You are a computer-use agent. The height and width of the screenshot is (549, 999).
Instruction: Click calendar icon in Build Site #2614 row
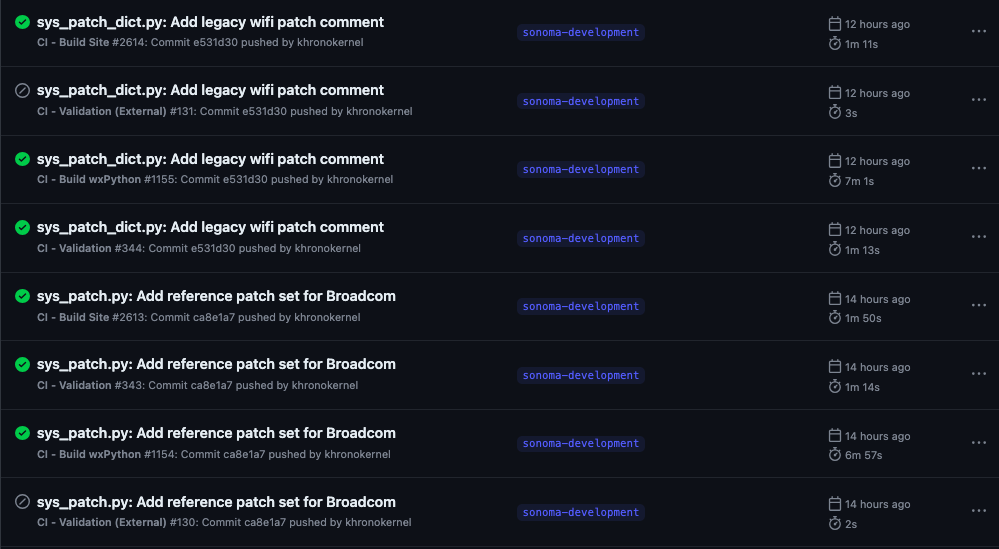pyautogui.click(x=835, y=24)
